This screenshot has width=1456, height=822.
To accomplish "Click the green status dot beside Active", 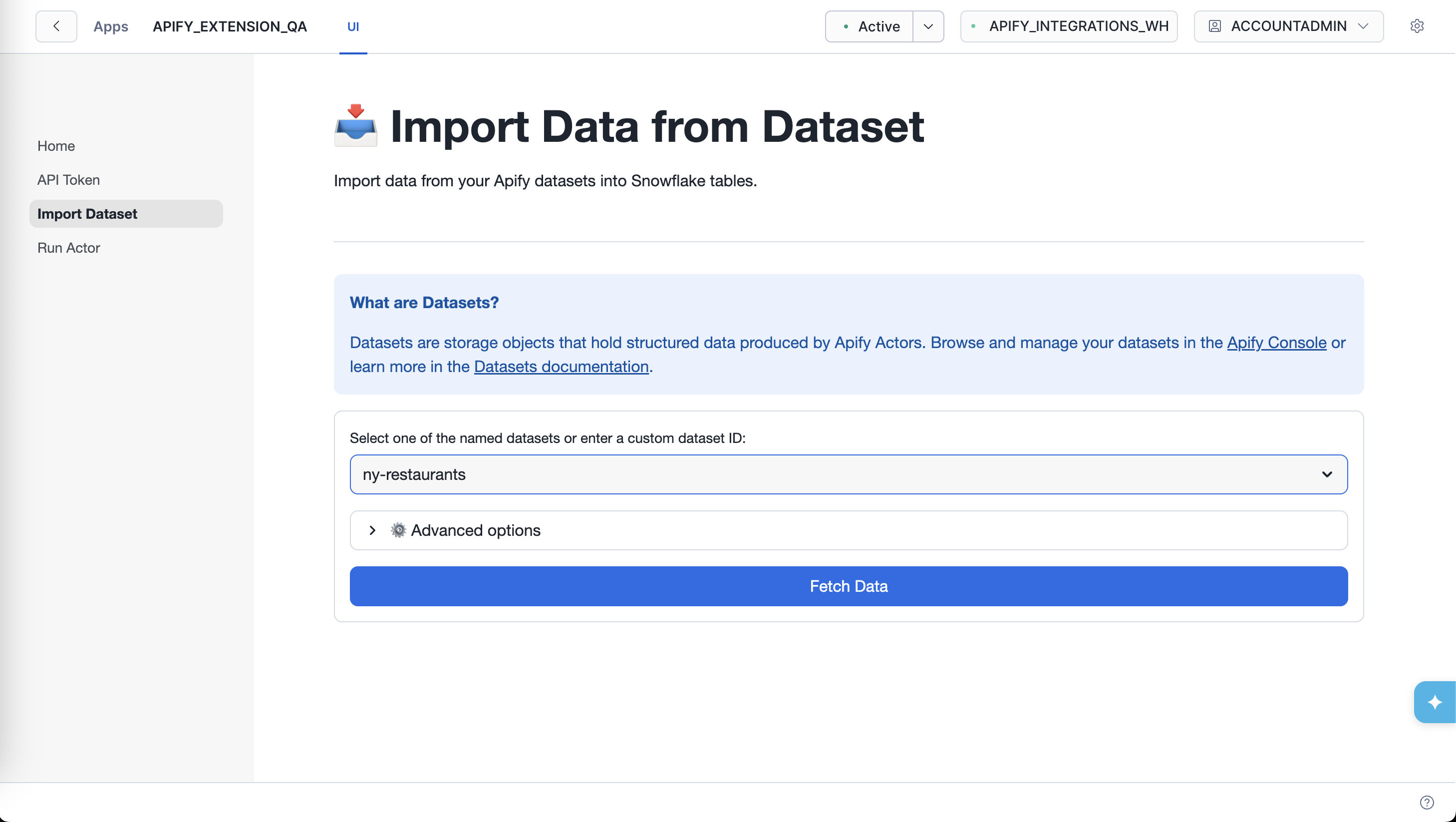I will coord(846,26).
